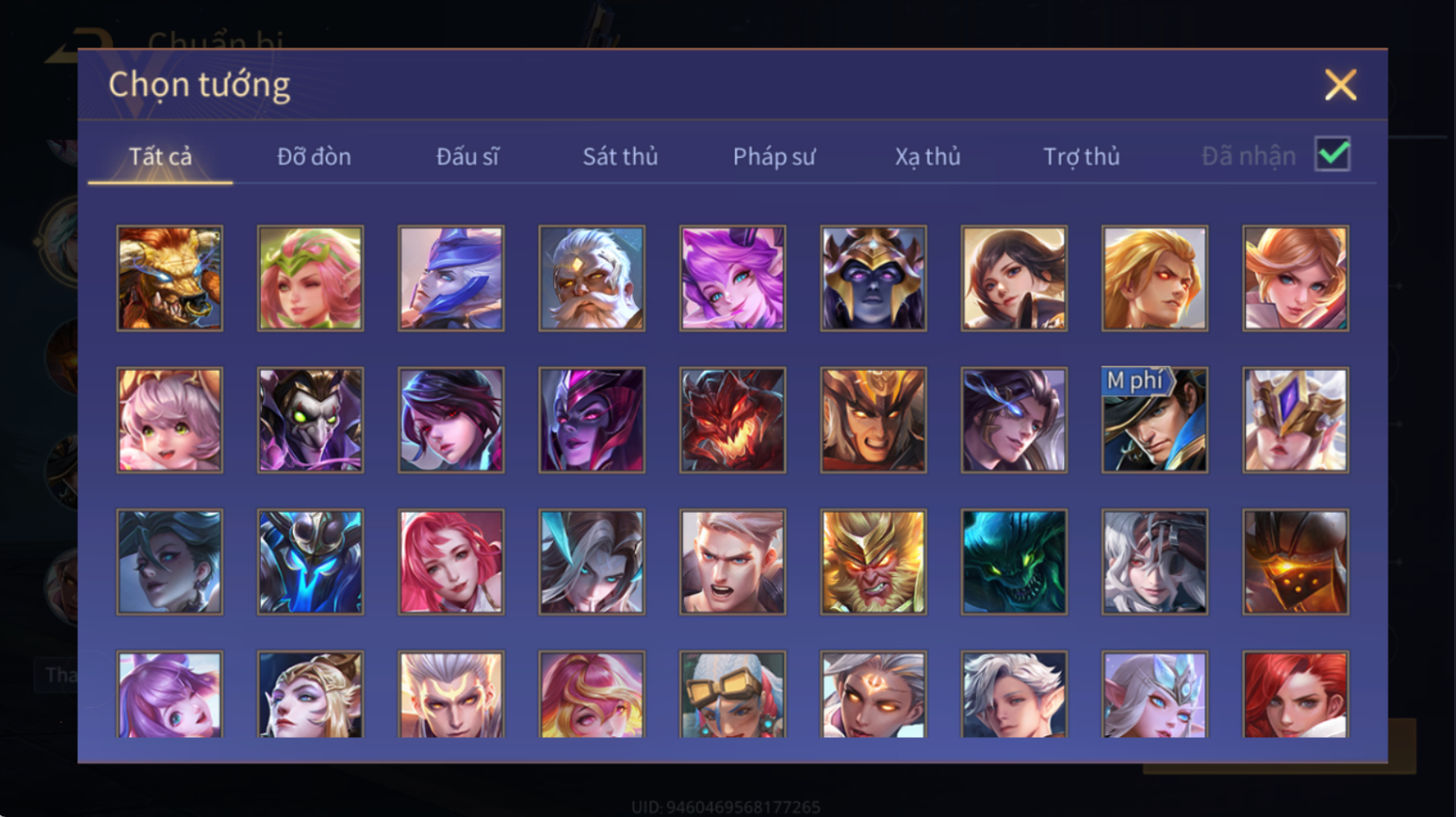Select the Trợ thủ tab
This screenshot has width=1456, height=817.
[1081, 156]
